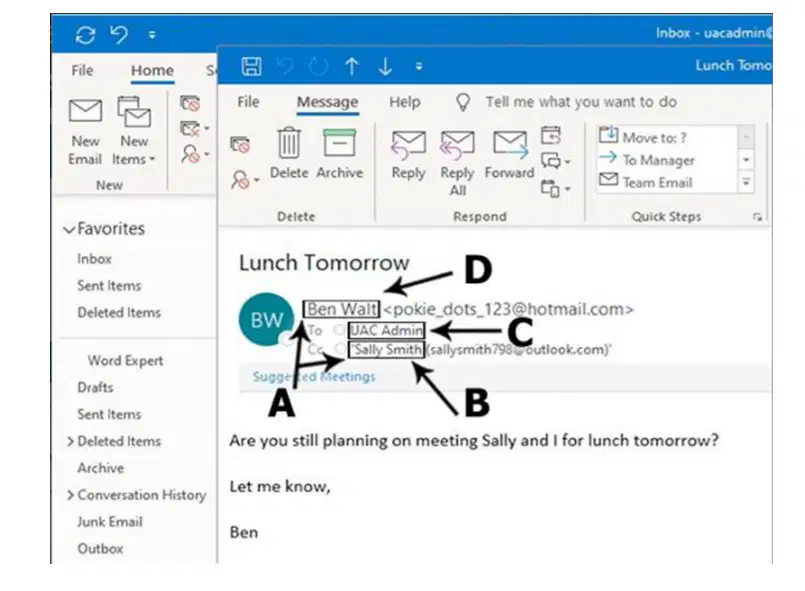Open the New Items dropdown
The width and height of the screenshot is (805, 591).
tap(133, 131)
